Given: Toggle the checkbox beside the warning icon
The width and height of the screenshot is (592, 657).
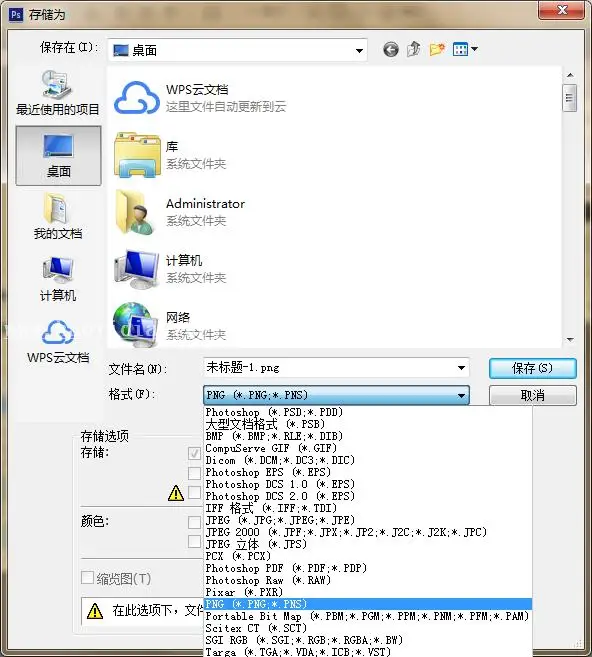Looking at the screenshot, I should coord(194,492).
